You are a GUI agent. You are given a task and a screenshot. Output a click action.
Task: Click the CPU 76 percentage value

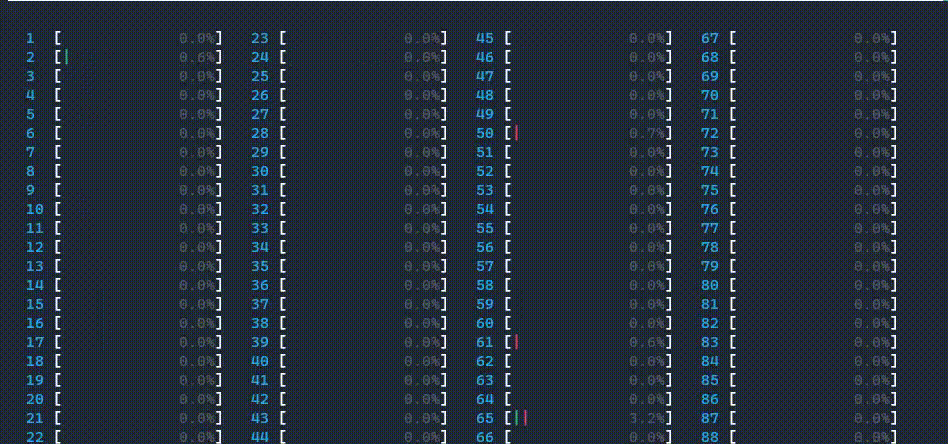point(872,209)
